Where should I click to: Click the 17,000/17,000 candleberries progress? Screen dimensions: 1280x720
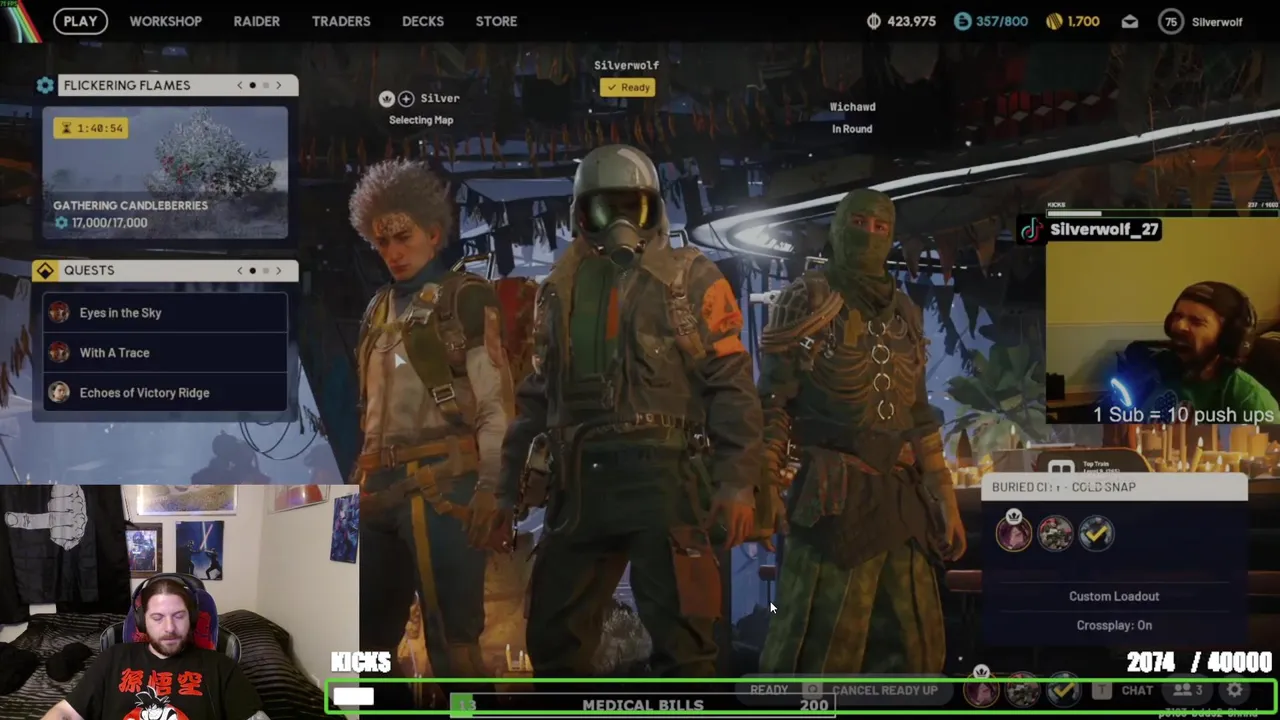click(101, 222)
